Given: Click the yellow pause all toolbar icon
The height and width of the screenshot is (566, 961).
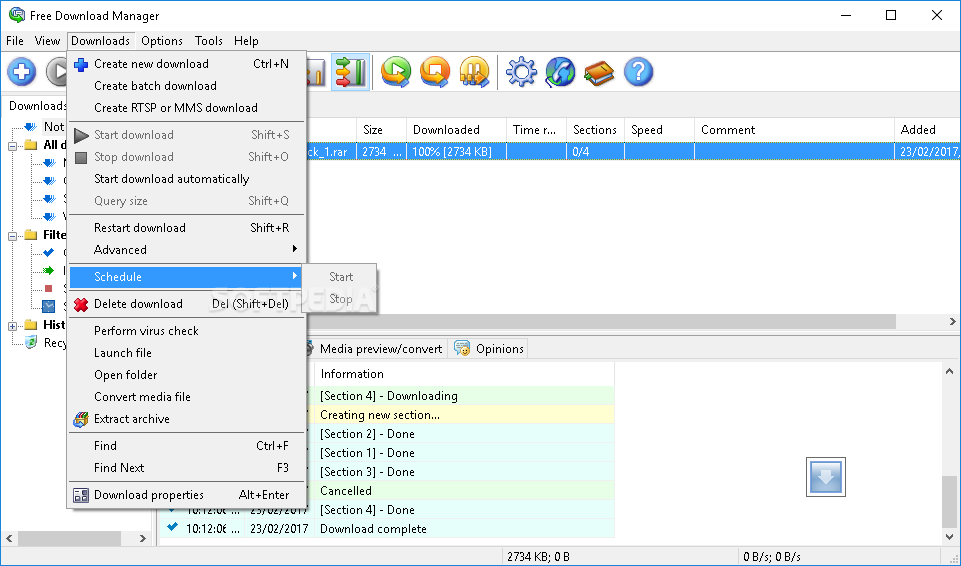Looking at the screenshot, I should pos(474,72).
